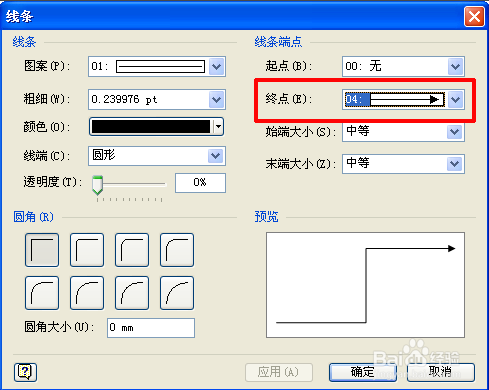Click the line preview box
Screen dimensions: 489x390
365,285
